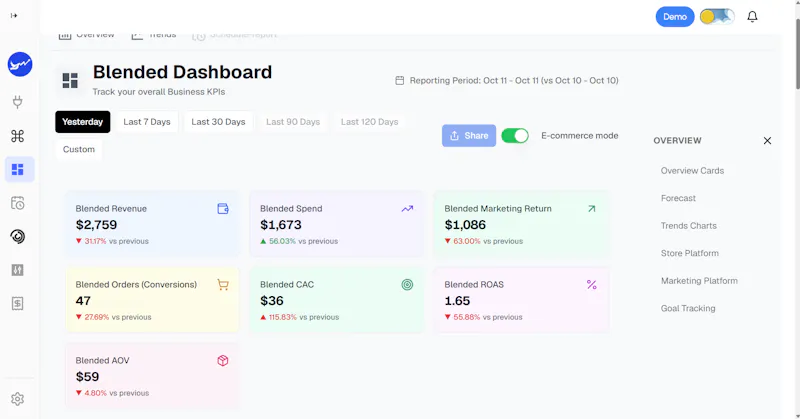Click the target icon on Blended CAC
The width and height of the screenshot is (800, 419).
click(x=407, y=285)
